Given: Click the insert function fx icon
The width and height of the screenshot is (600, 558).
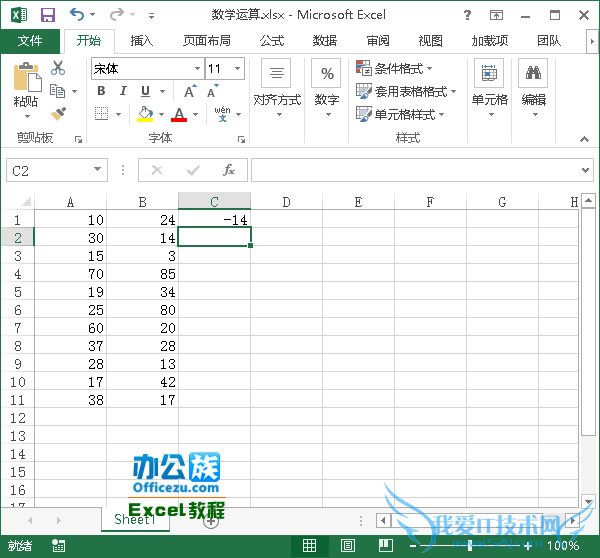Looking at the screenshot, I should click(229, 171).
